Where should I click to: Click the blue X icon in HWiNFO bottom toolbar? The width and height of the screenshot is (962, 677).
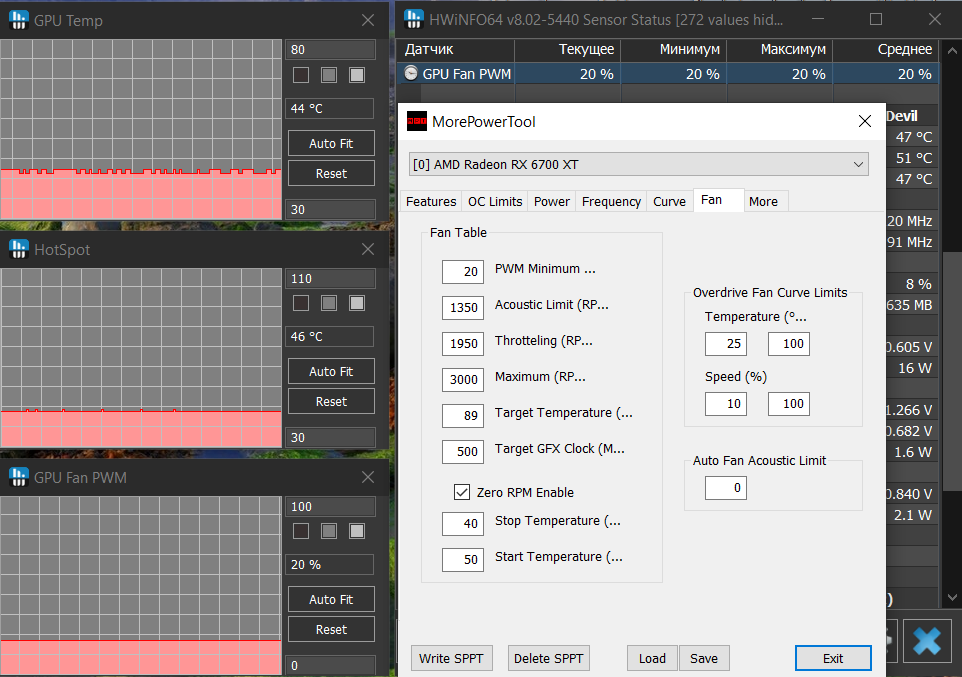[926, 641]
